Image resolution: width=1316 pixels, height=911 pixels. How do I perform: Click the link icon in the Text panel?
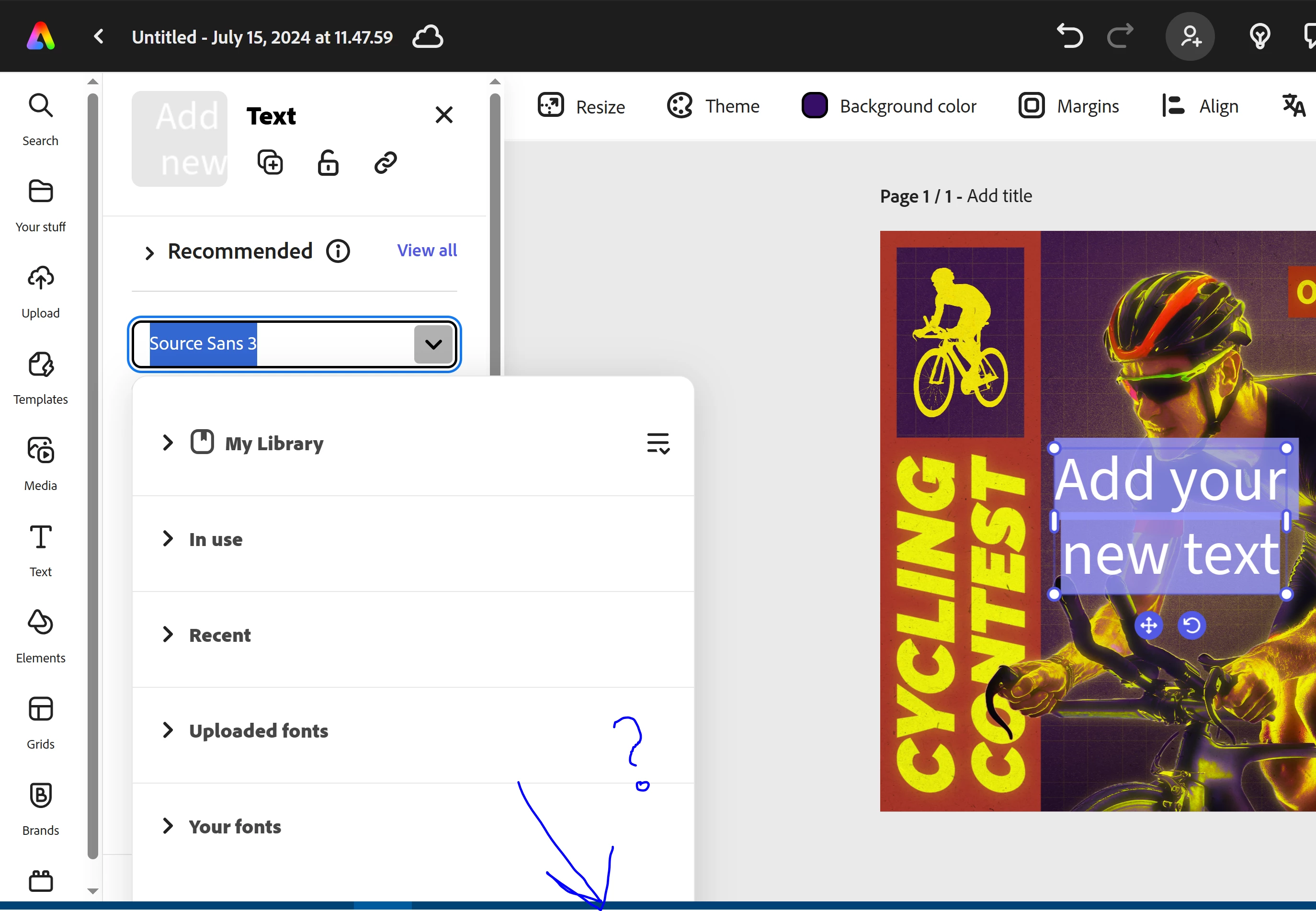click(385, 163)
